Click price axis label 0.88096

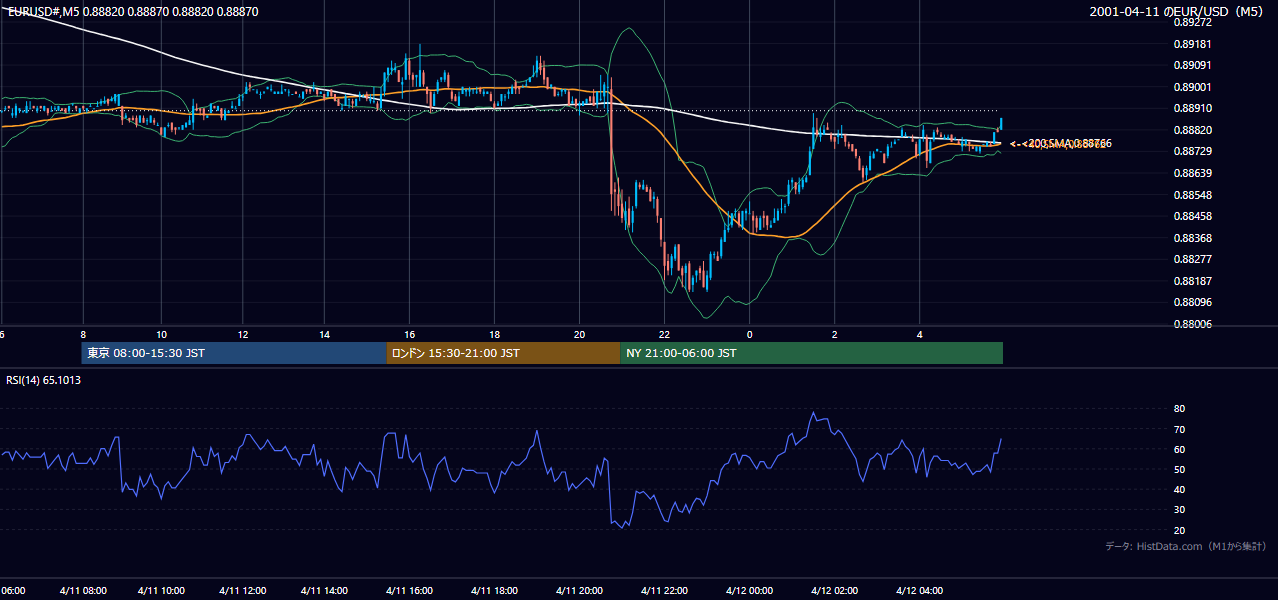tap(1192, 302)
